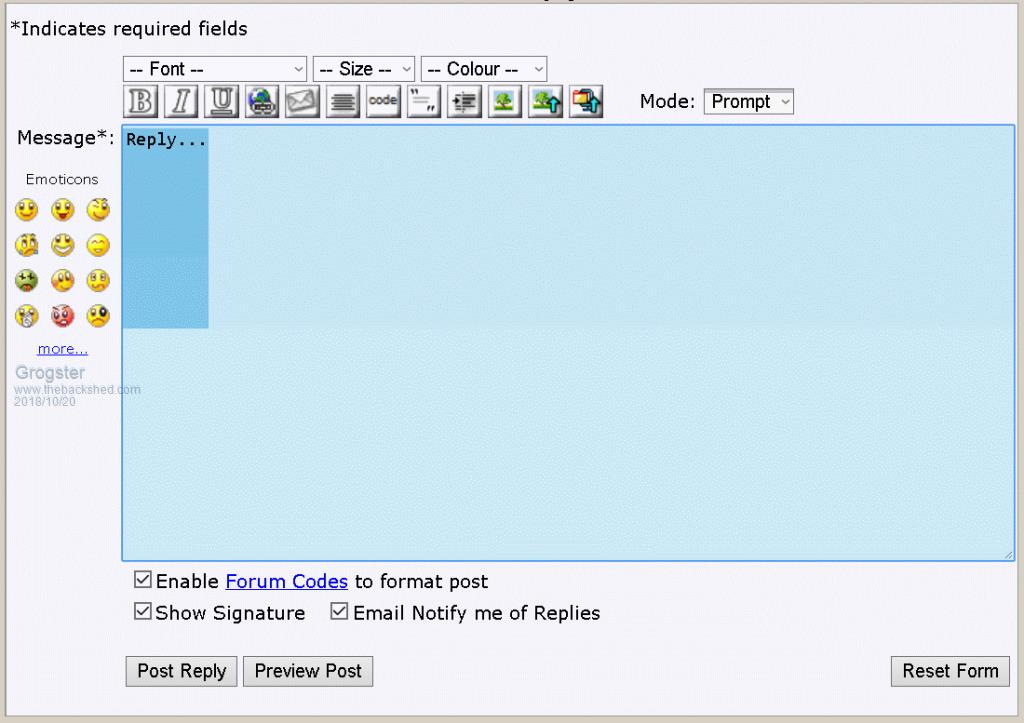Change the Mode from Prompt
The image size is (1024, 723).
[x=748, y=102]
